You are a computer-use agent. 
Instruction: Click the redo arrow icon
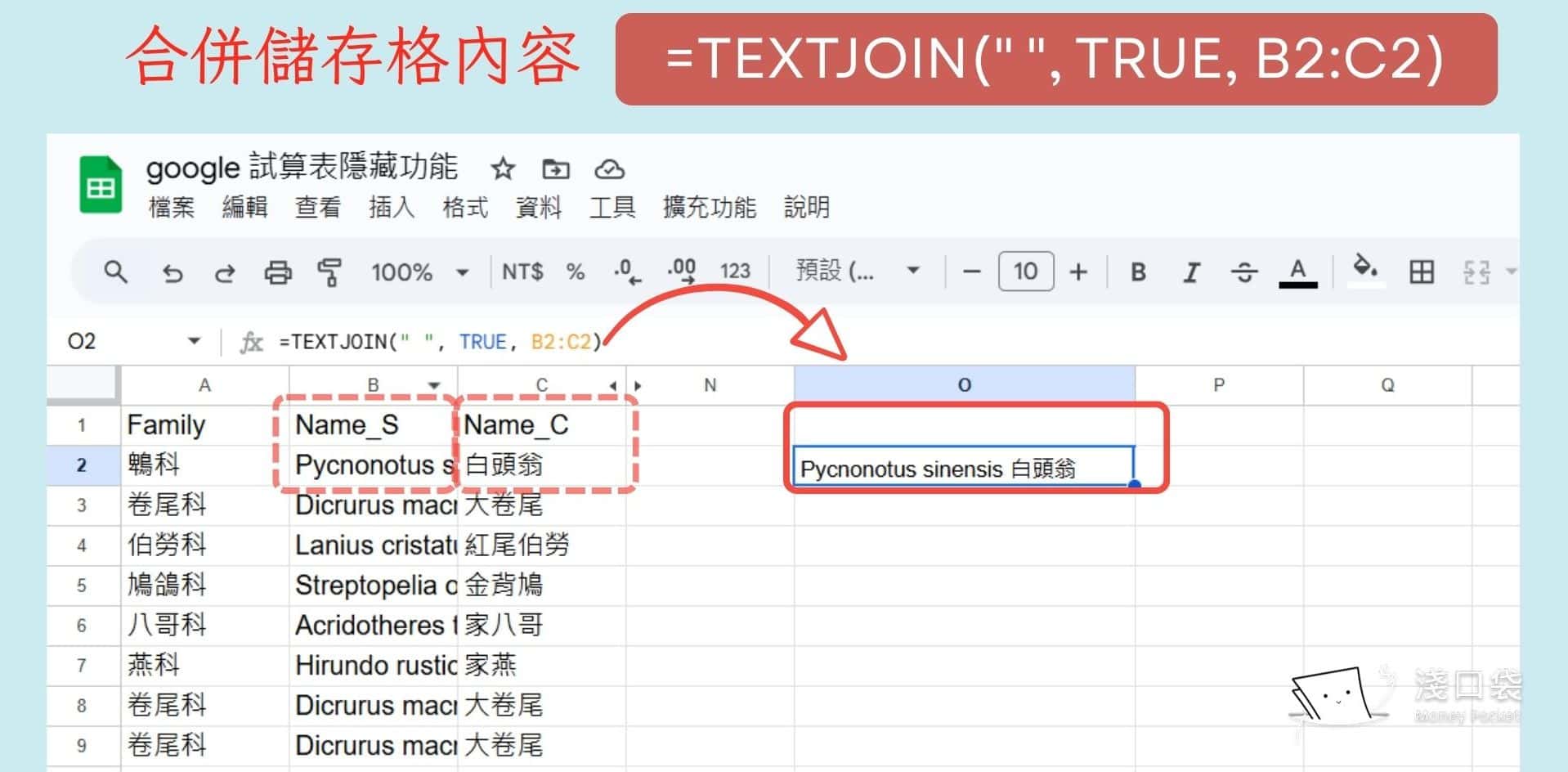click(225, 272)
